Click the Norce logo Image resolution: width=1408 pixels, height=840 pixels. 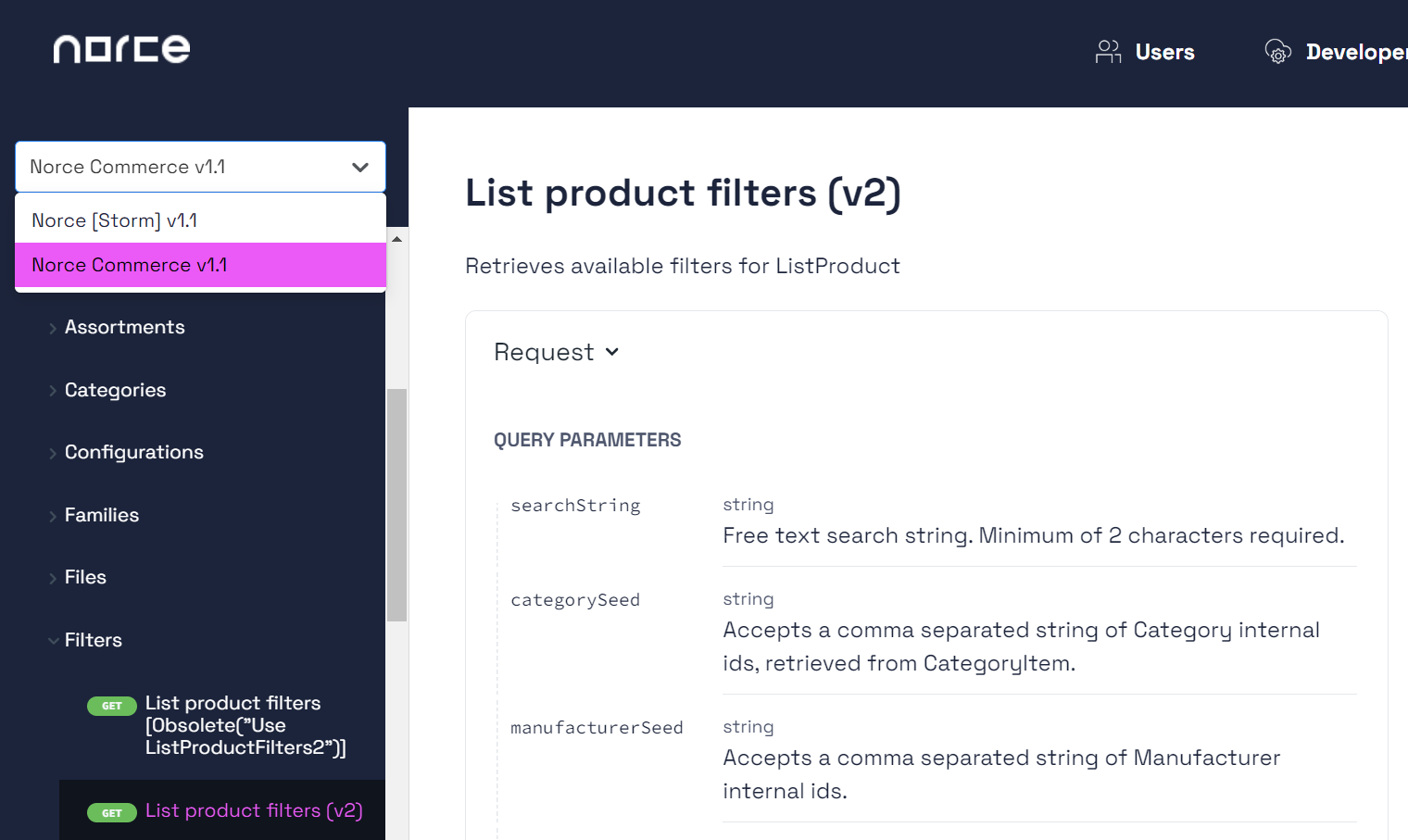pyautogui.click(x=121, y=49)
